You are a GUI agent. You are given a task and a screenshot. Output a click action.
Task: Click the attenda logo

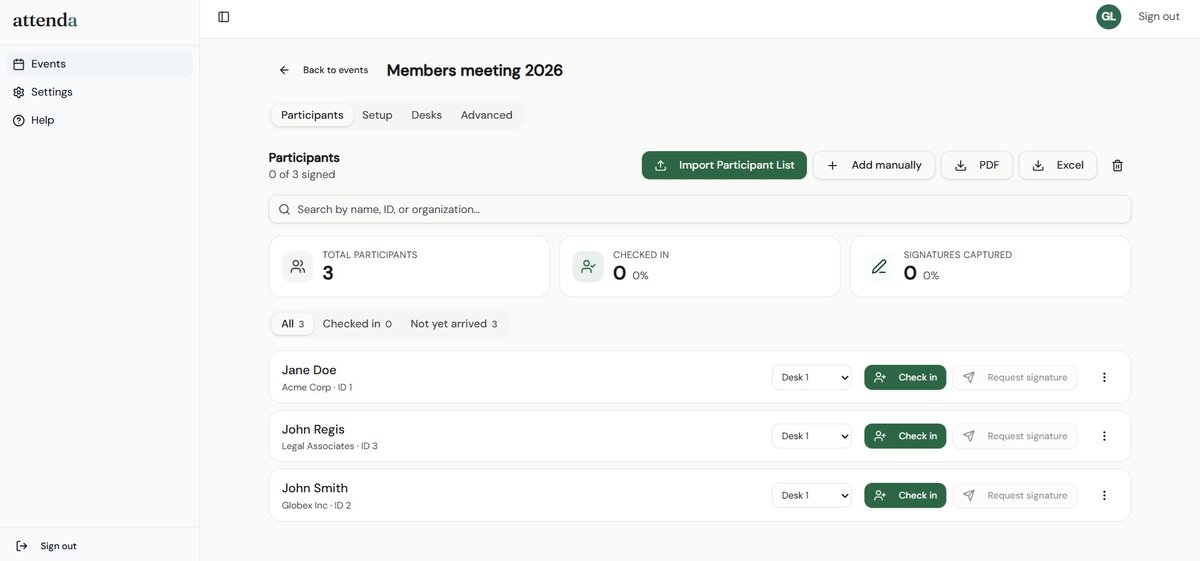(45, 19)
